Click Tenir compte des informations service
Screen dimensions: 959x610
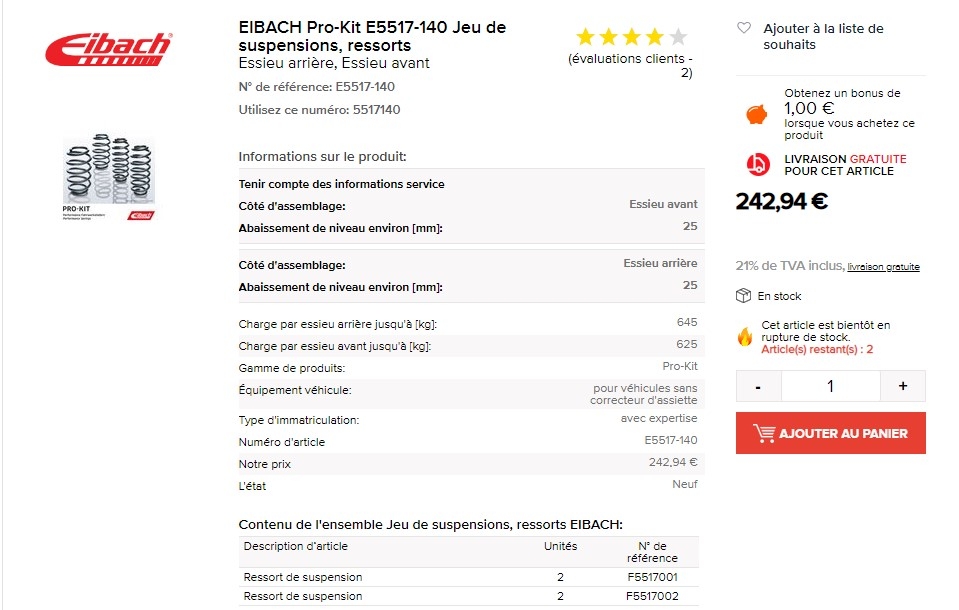[341, 184]
